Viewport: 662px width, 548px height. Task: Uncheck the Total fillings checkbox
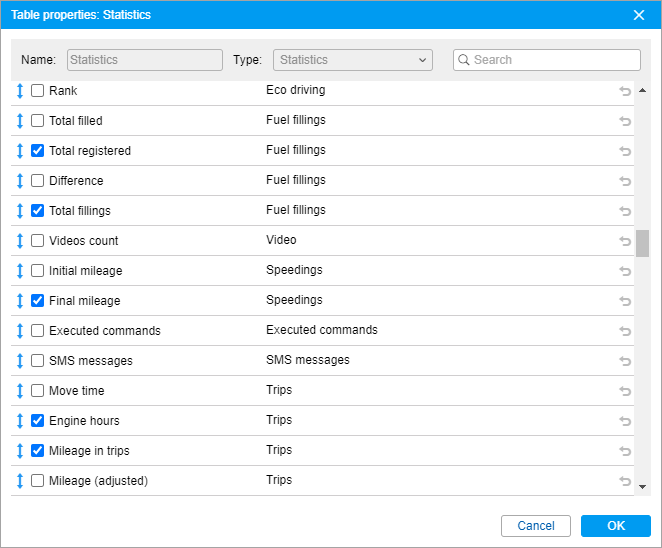point(38,211)
